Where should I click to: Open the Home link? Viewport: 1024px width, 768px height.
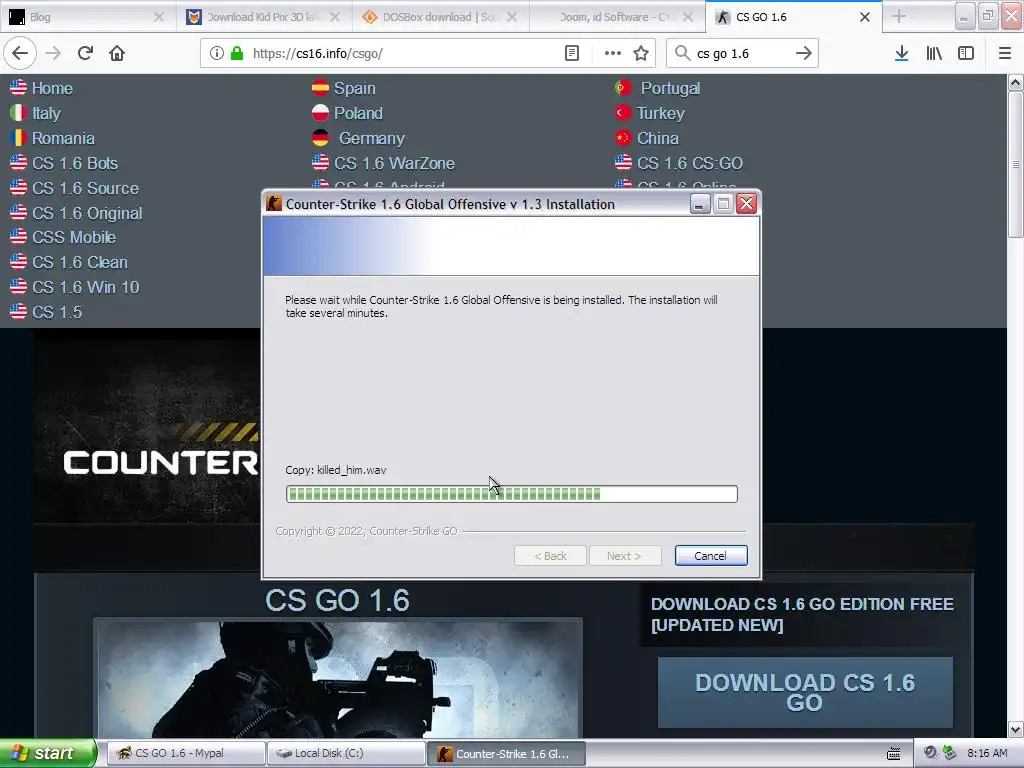click(52, 88)
